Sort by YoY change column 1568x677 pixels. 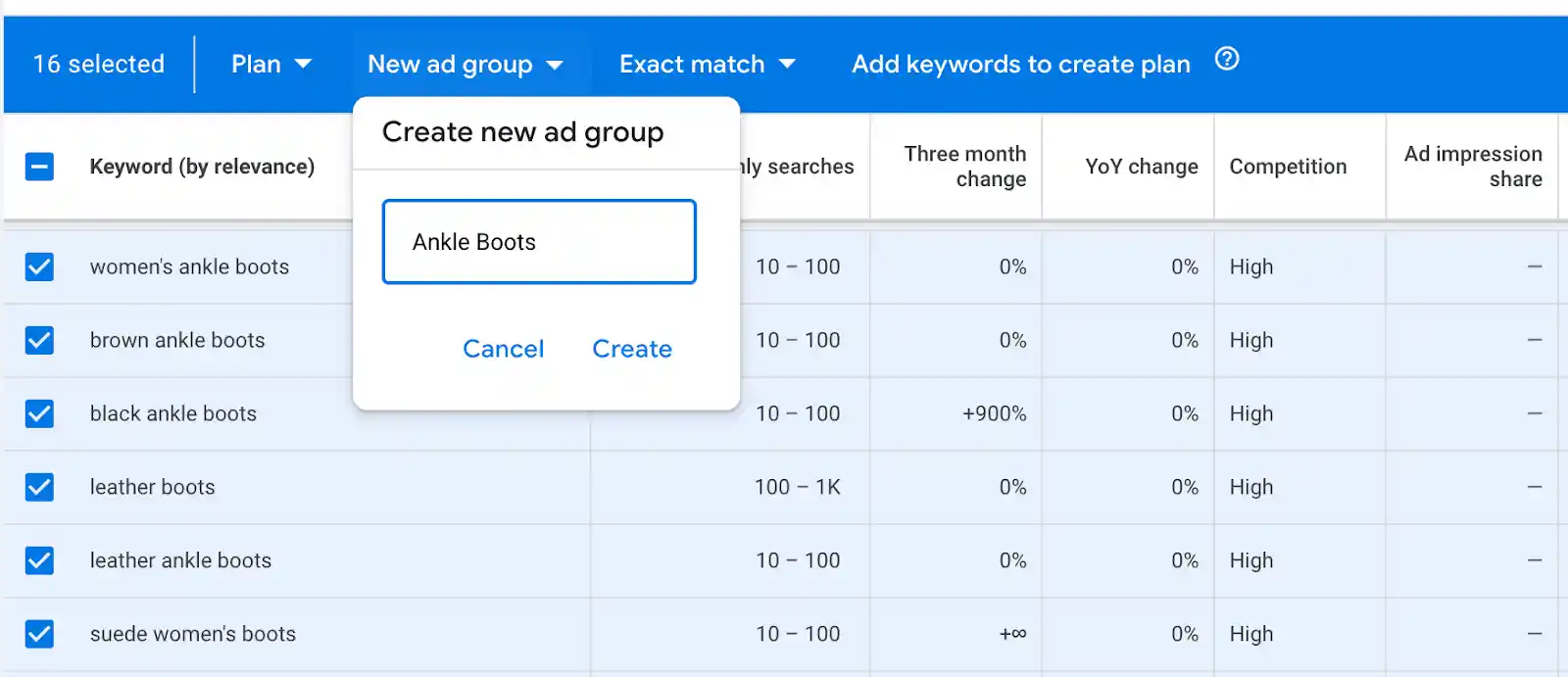pyautogui.click(x=1142, y=167)
